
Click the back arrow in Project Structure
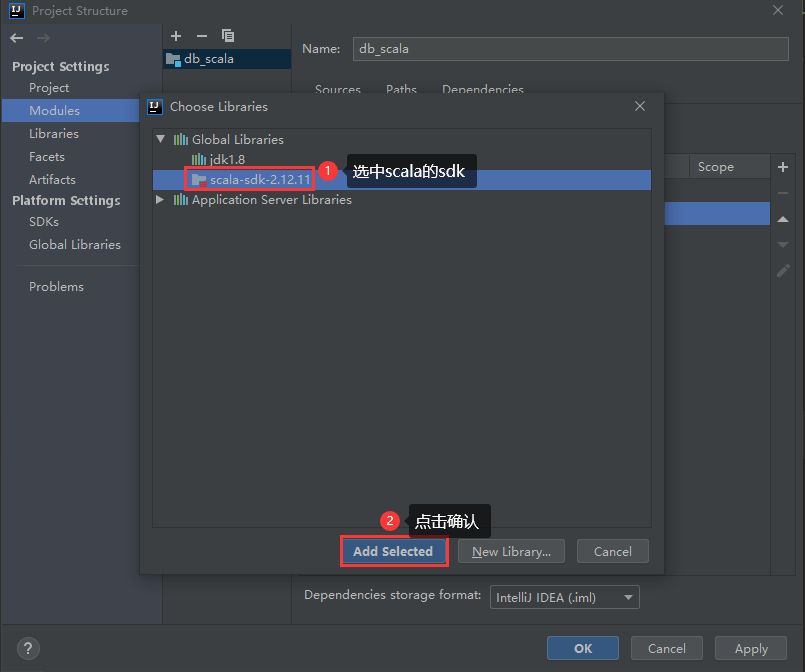pos(16,38)
